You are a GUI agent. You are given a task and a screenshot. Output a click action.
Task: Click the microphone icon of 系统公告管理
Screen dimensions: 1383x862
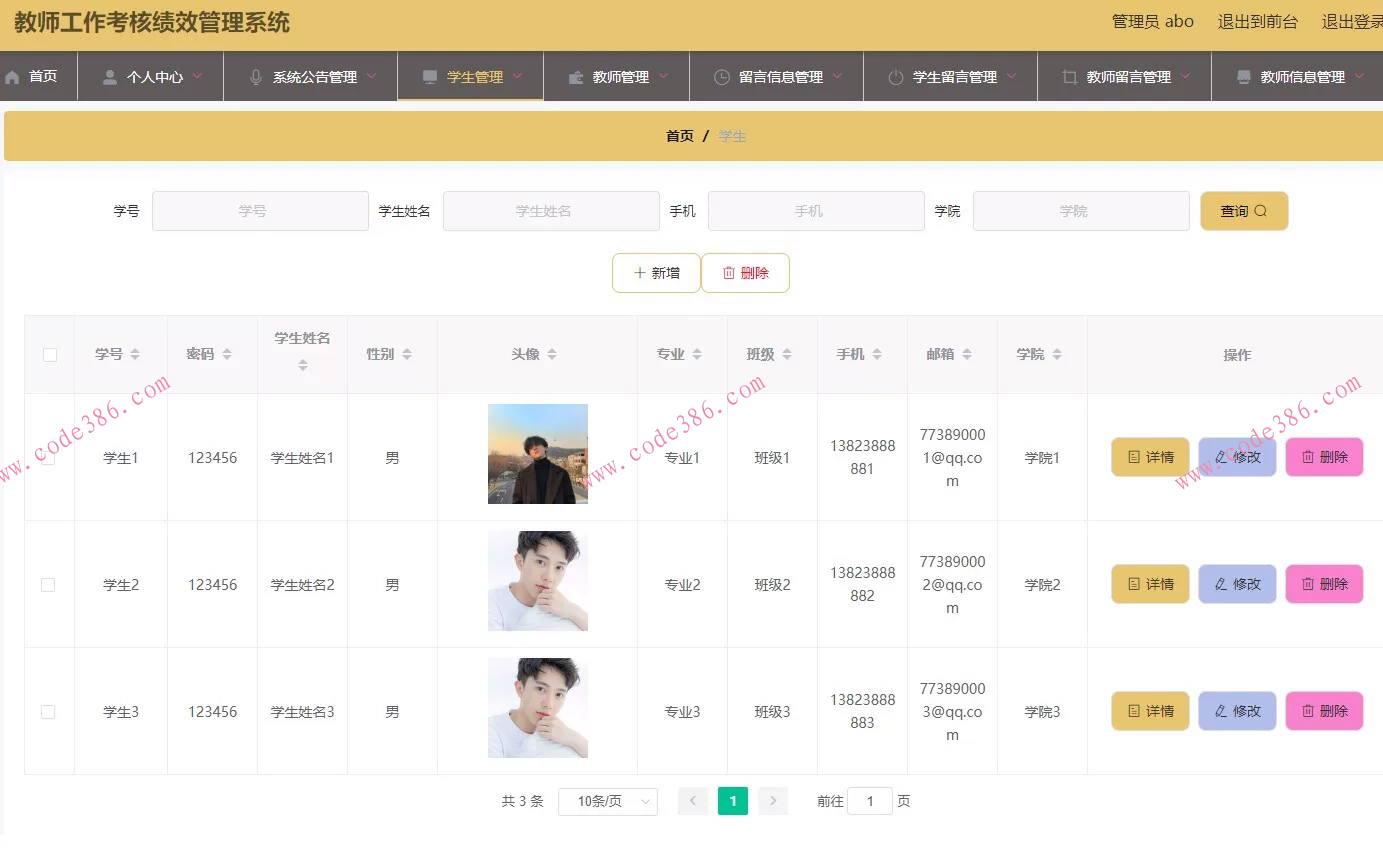[x=256, y=77]
